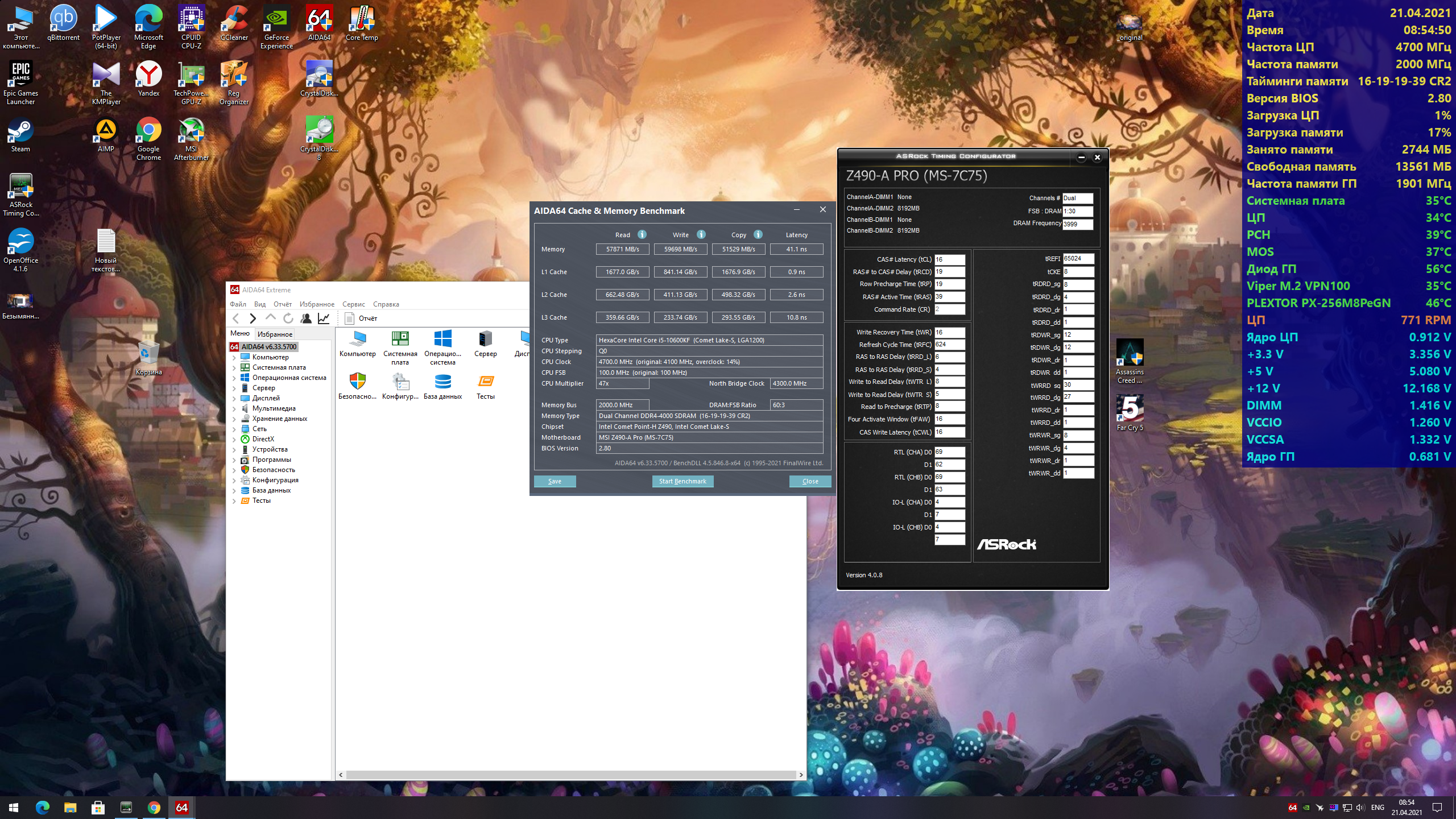Expand the Тесты tree node
1456x819 pixels.
point(234,501)
